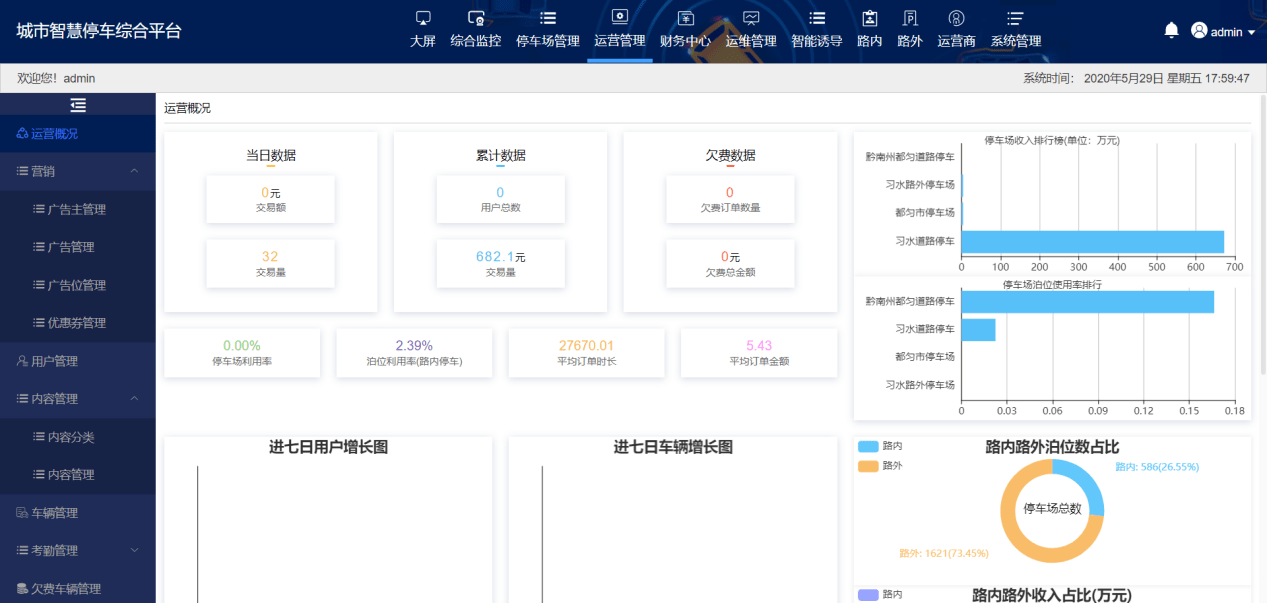Toggle 路内 legend in 泊位数占比 chart

(x=880, y=447)
